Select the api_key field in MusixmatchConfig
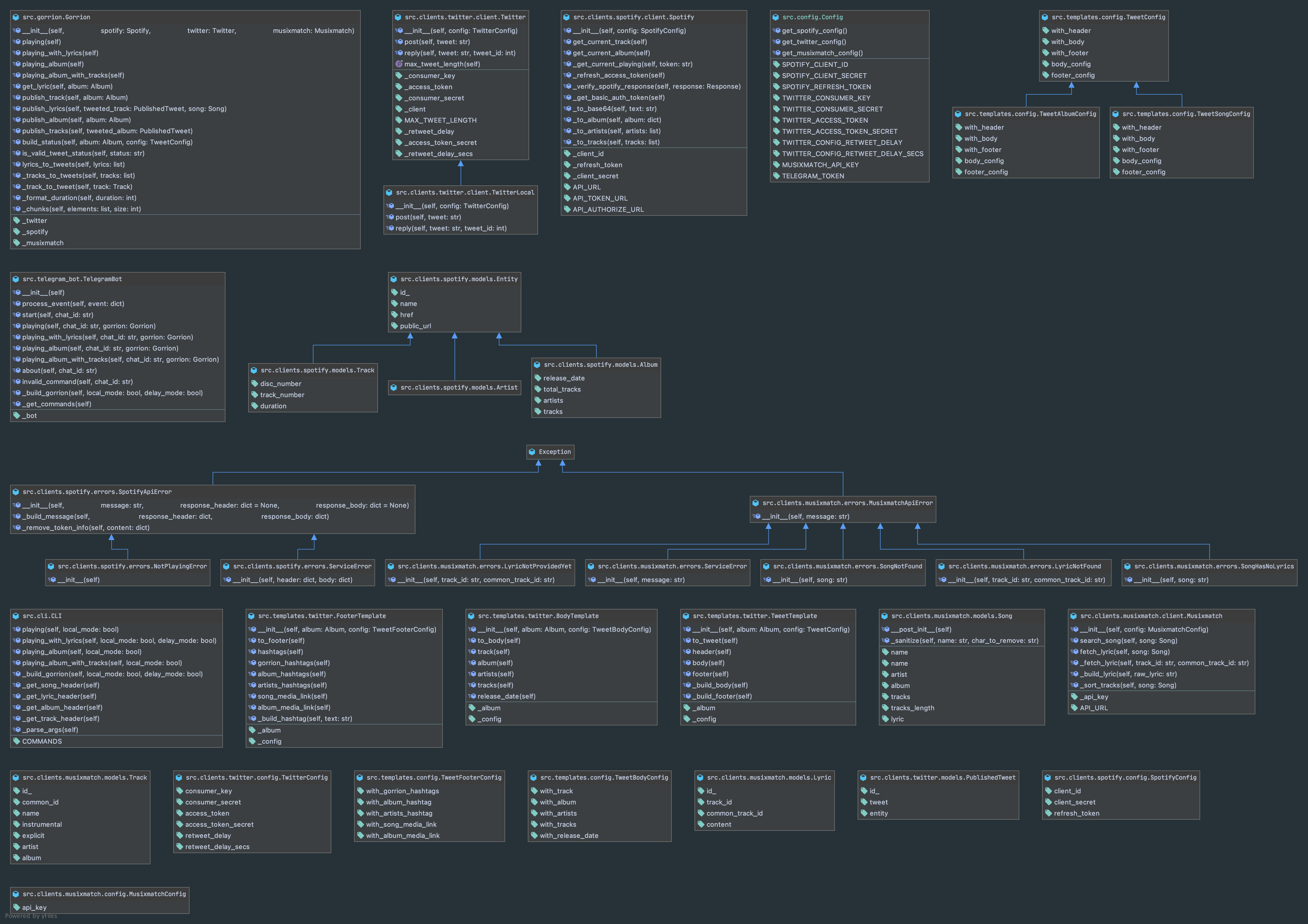 point(34,908)
